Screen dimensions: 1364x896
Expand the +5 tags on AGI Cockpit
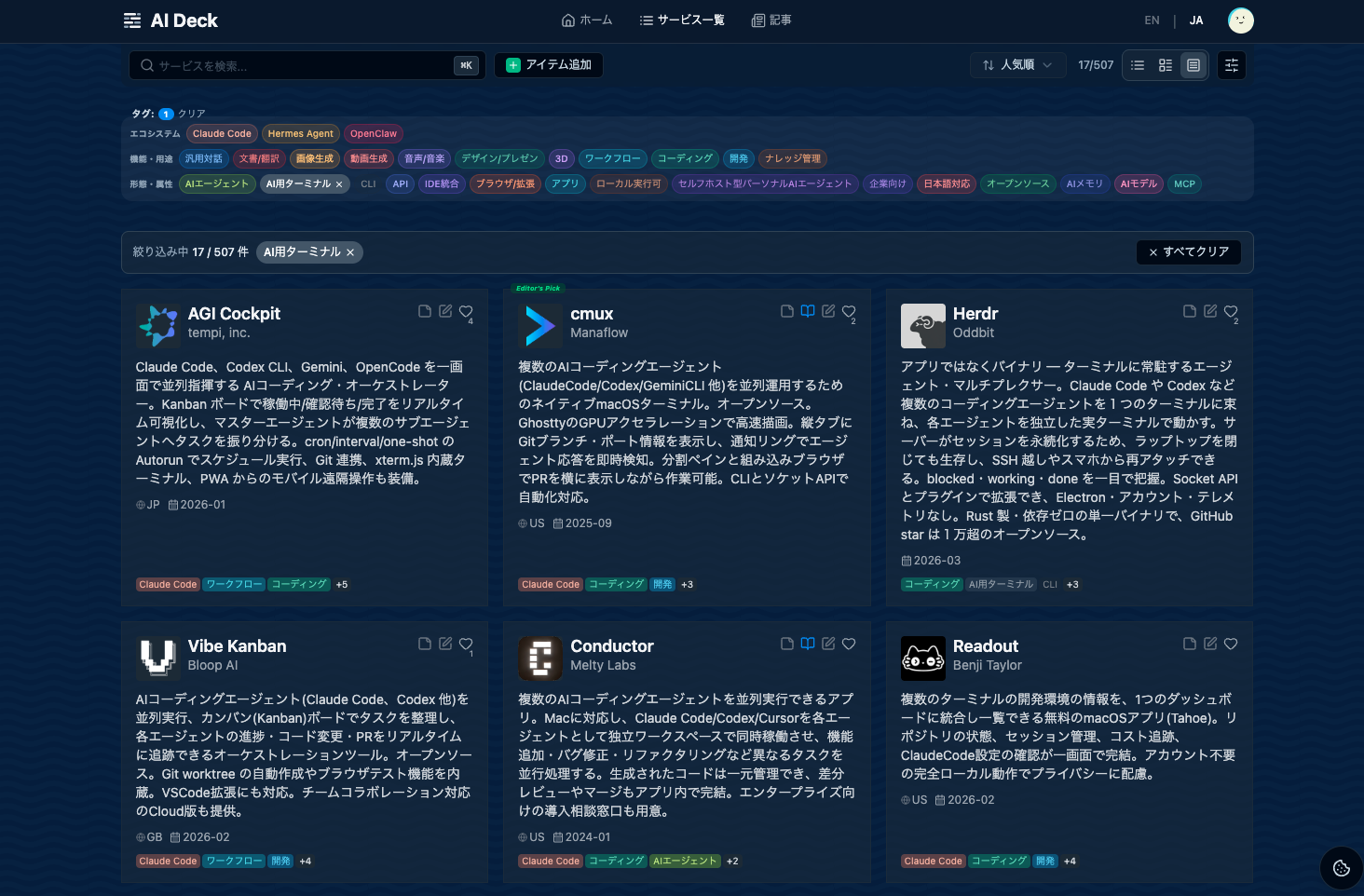(x=342, y=585)
